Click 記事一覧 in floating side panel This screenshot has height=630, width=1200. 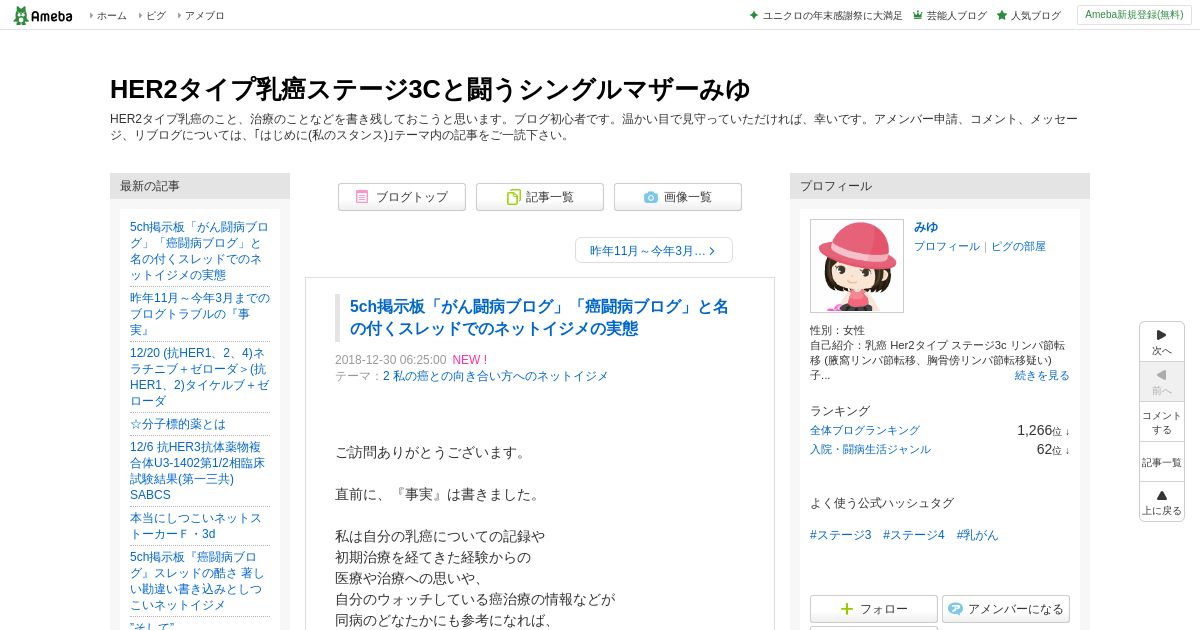point(1162,462)
